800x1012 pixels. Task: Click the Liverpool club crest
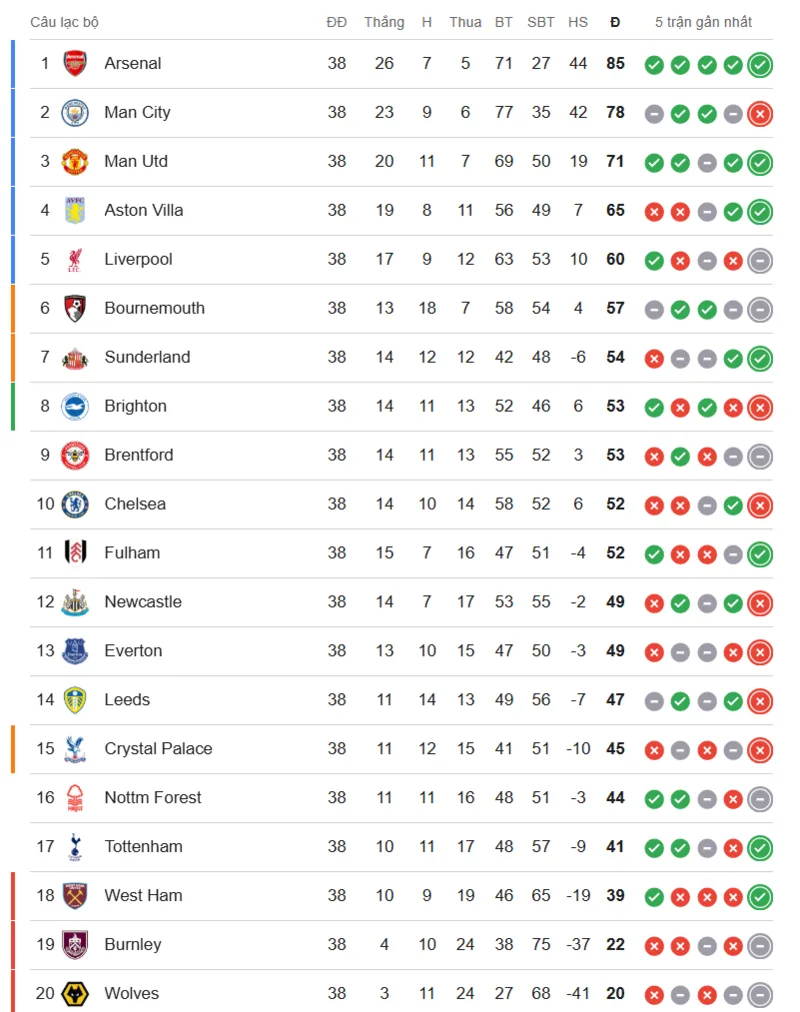[75, 259]
